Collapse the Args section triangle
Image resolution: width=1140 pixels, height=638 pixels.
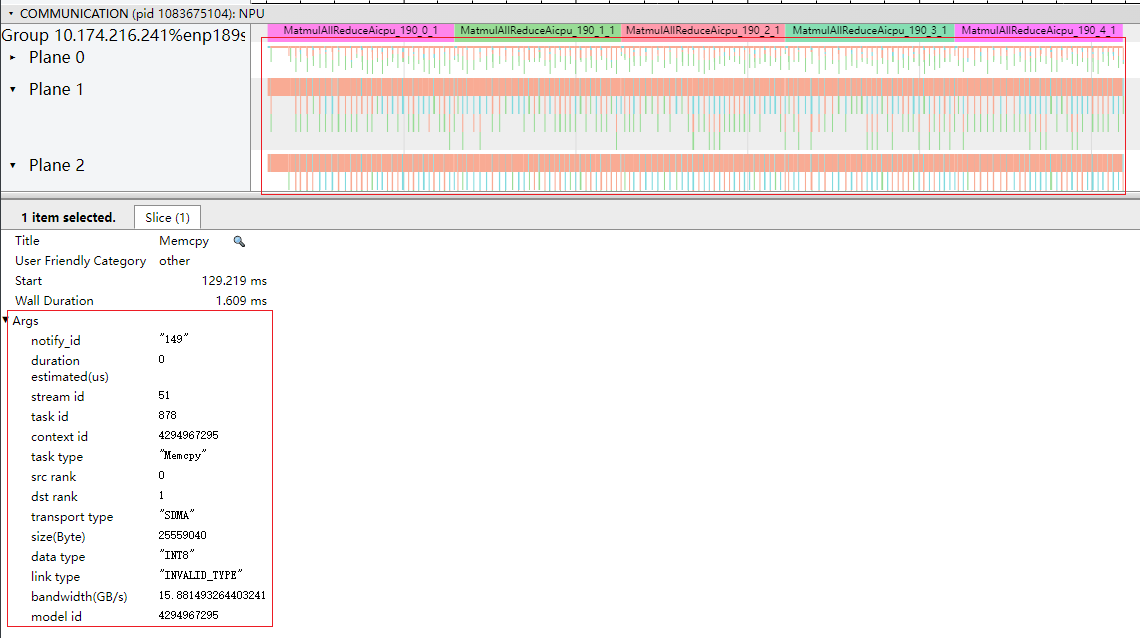[6, 320]
